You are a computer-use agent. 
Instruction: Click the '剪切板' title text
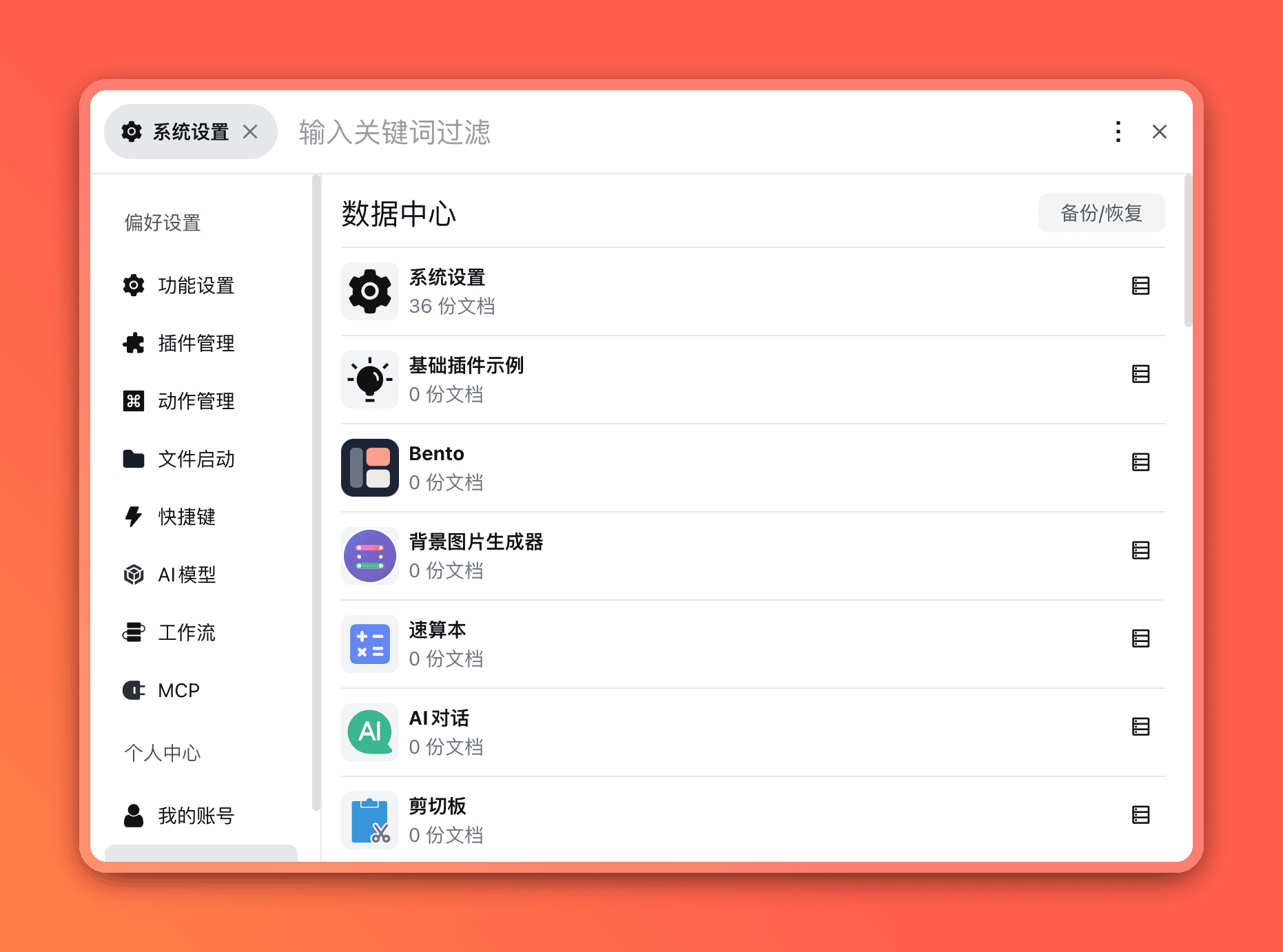438,806
